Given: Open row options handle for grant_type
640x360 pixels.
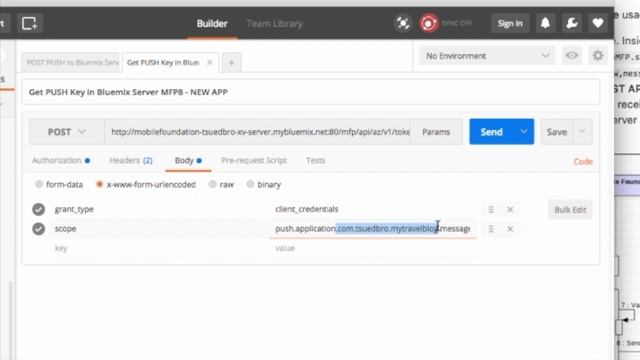Looking at the screenshot, I should (x=491, y=209).
